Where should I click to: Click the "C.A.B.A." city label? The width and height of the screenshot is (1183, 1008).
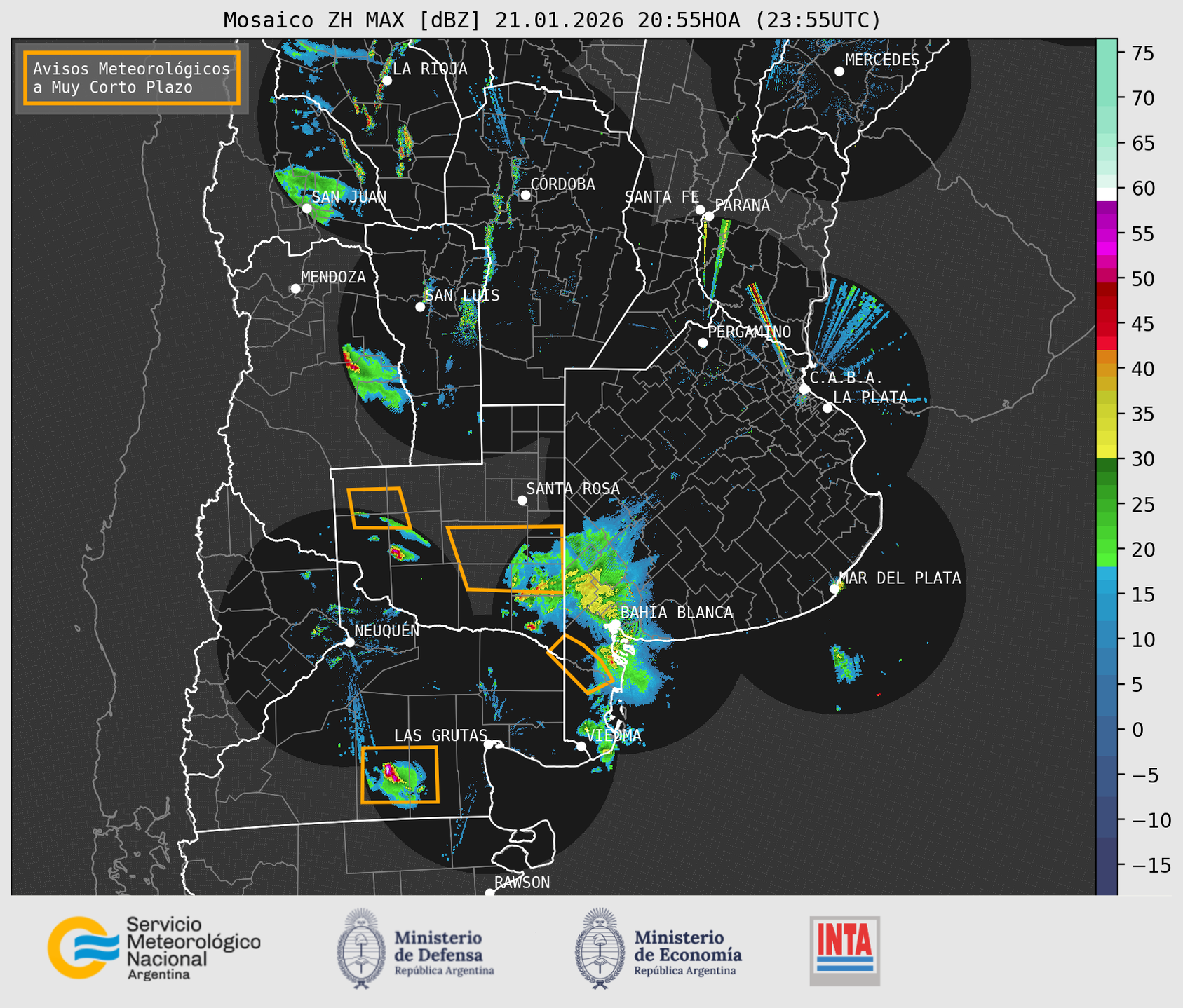tap(846, 378)
